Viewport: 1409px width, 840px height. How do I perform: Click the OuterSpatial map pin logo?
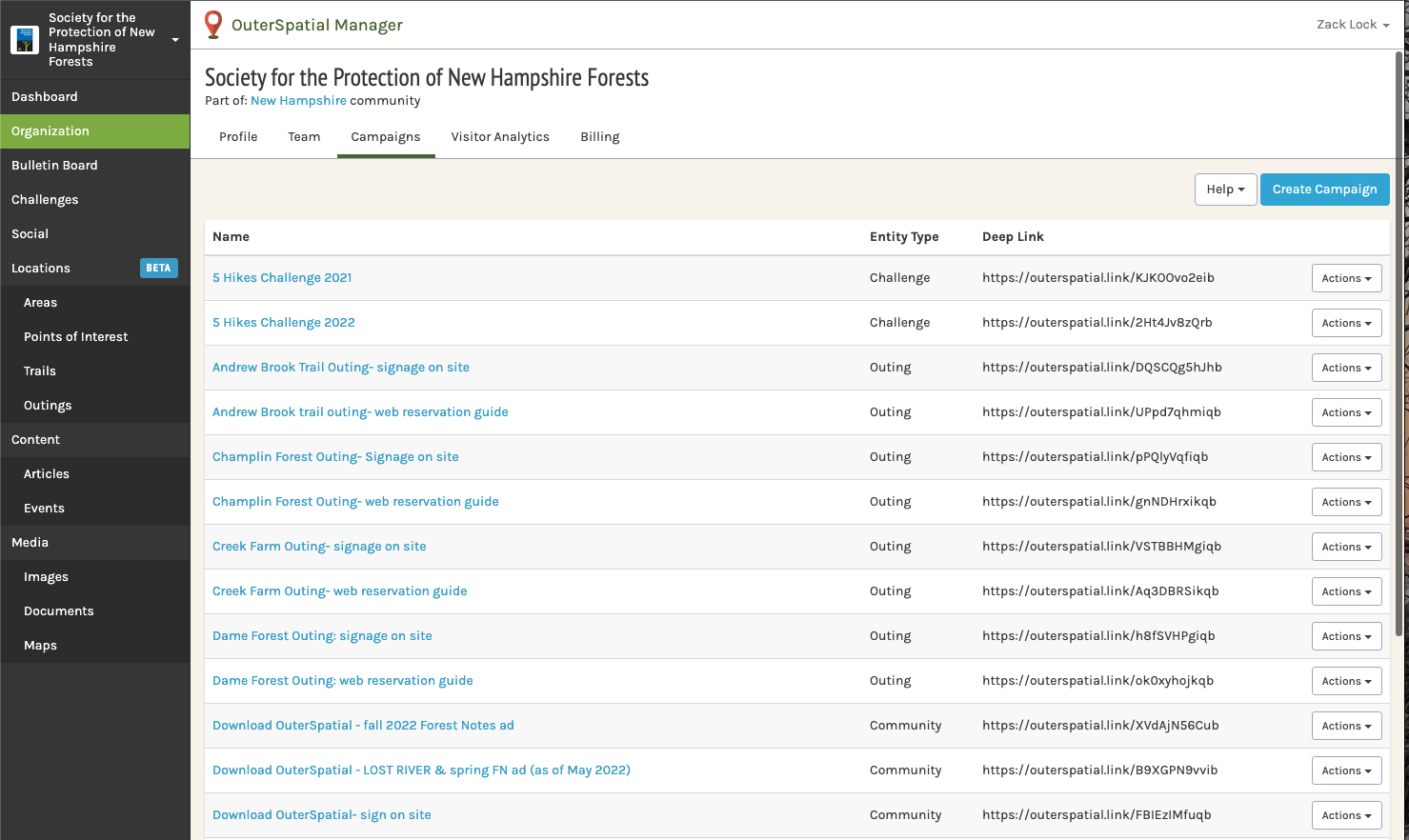(x=213, y=25)
